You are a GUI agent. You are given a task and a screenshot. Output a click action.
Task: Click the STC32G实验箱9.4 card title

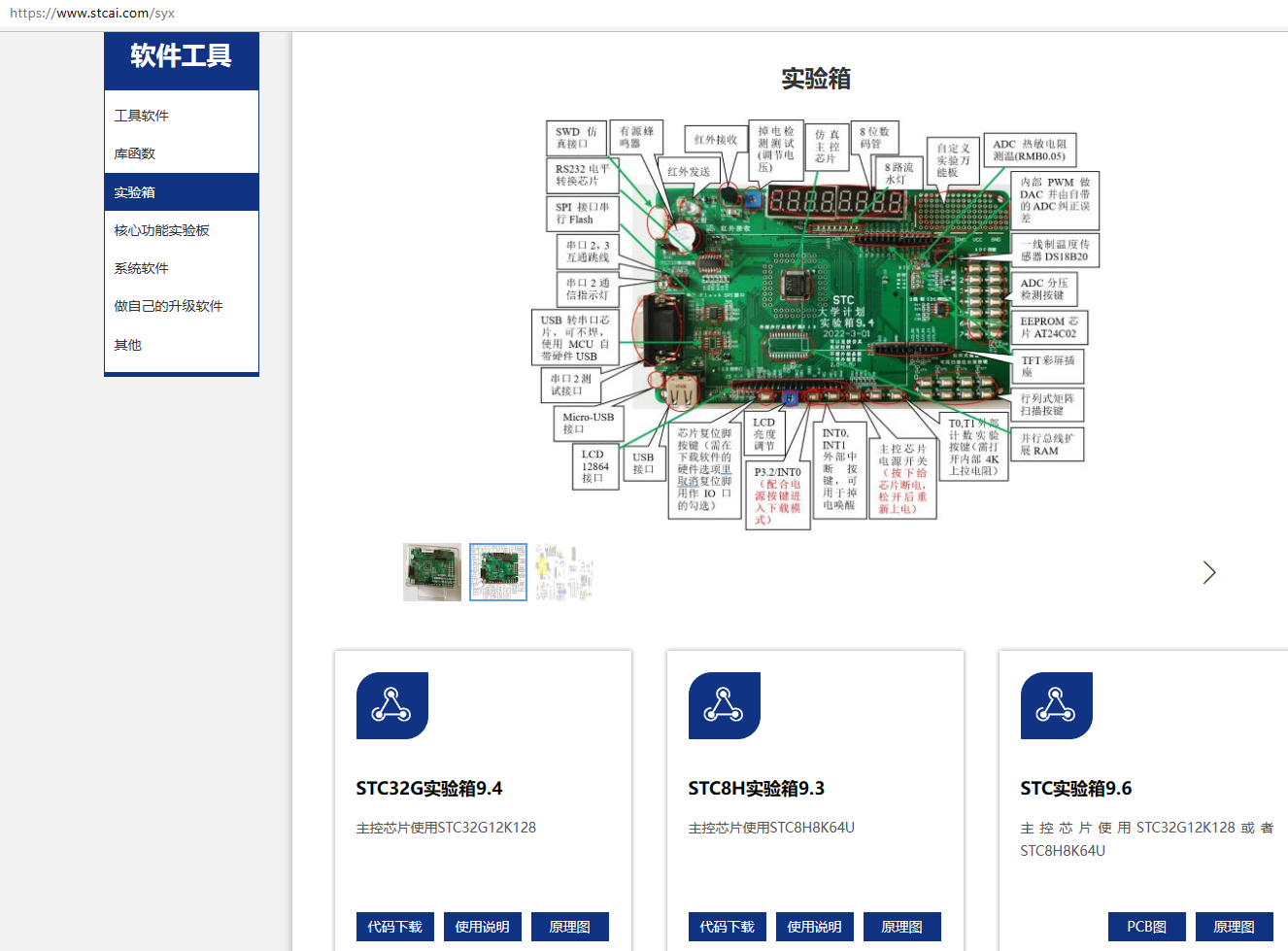pos(429,788)
